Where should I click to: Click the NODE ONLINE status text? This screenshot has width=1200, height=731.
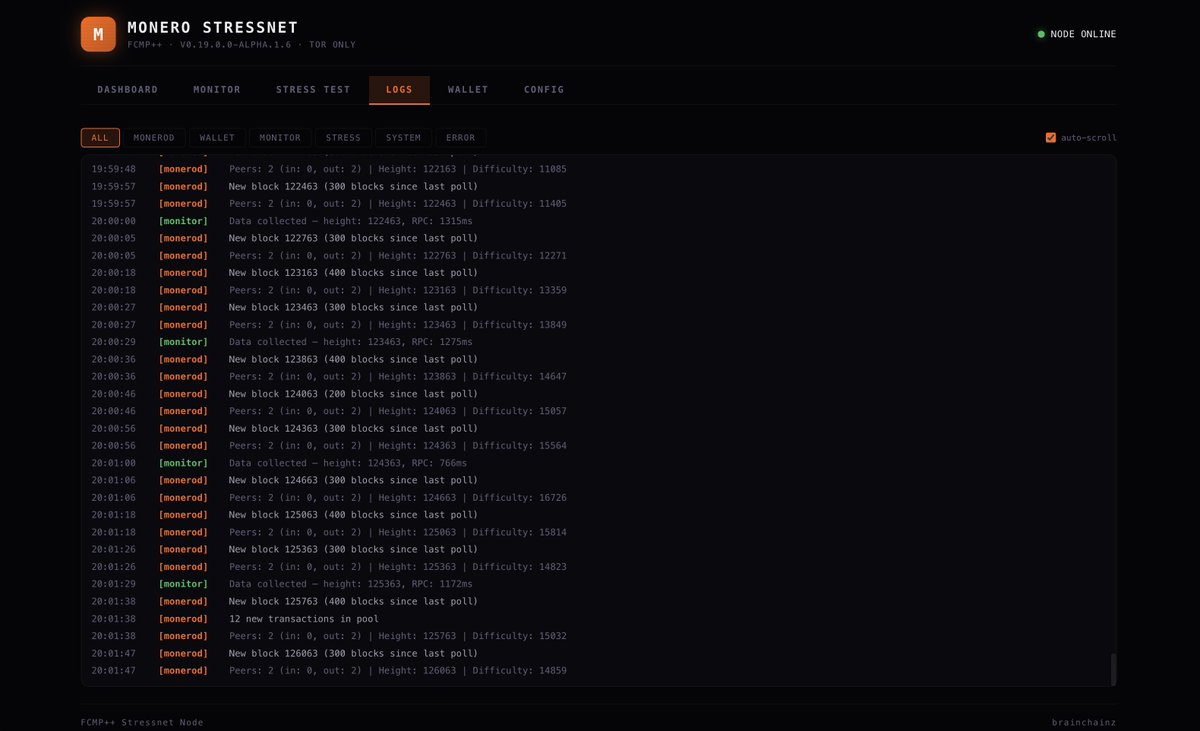coord(1083,34)
